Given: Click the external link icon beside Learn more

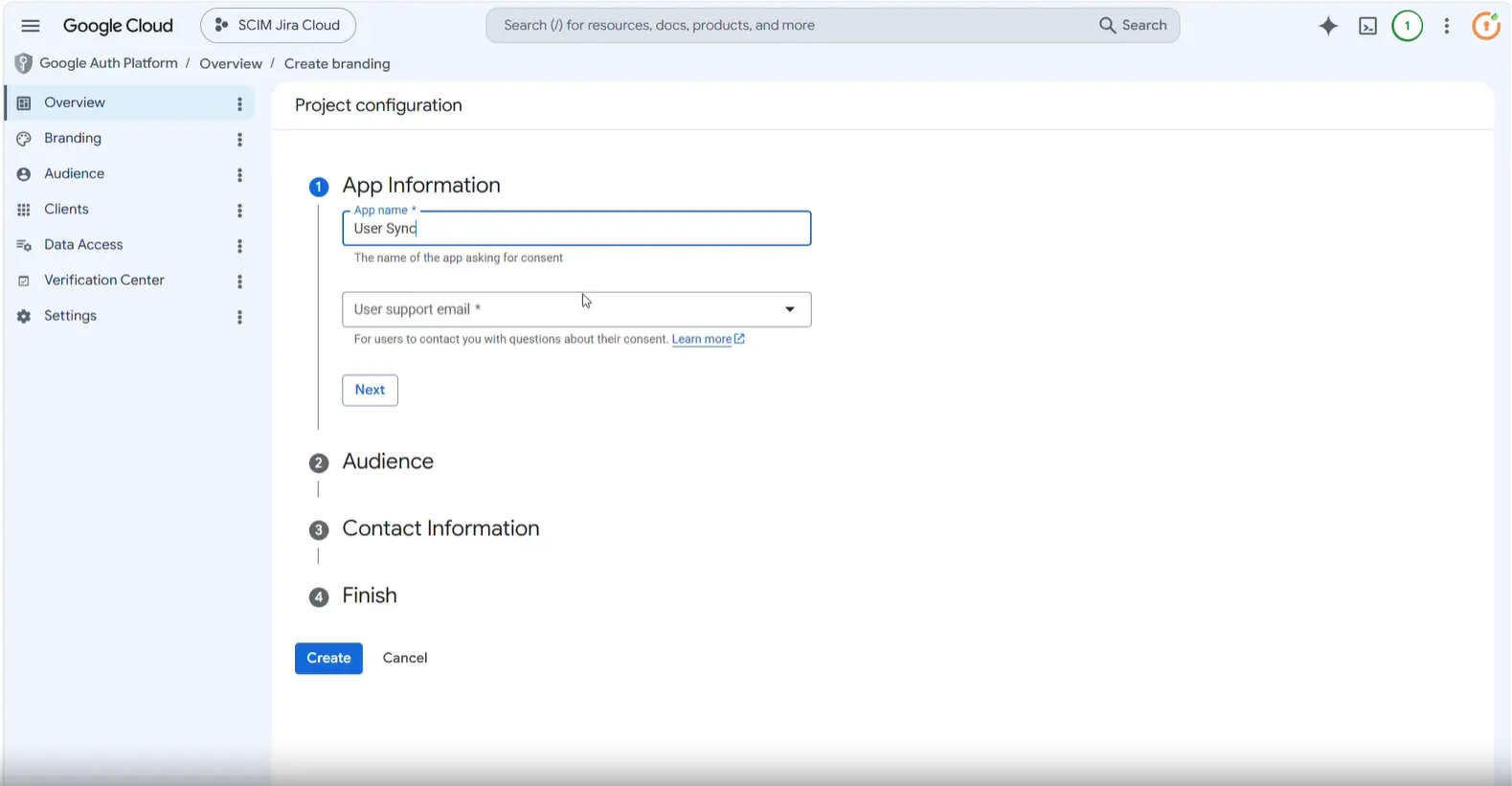Looking at the screenshot, I should point(739,339).
